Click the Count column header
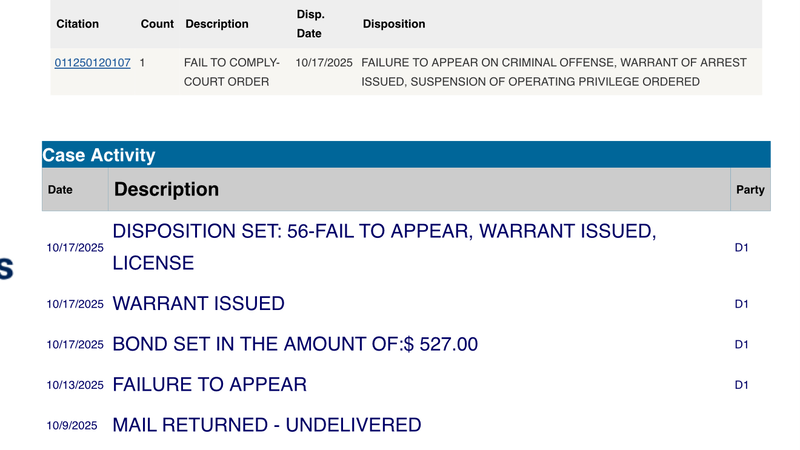 coord(158,23)
